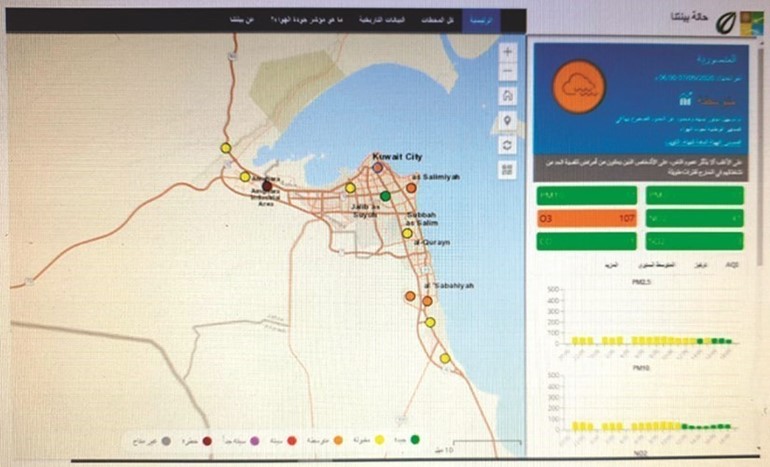Select the dark red marker at Amghara Industrial Area
The height and width of the screenshot is (467, 770).
click(x=267, y=186)
